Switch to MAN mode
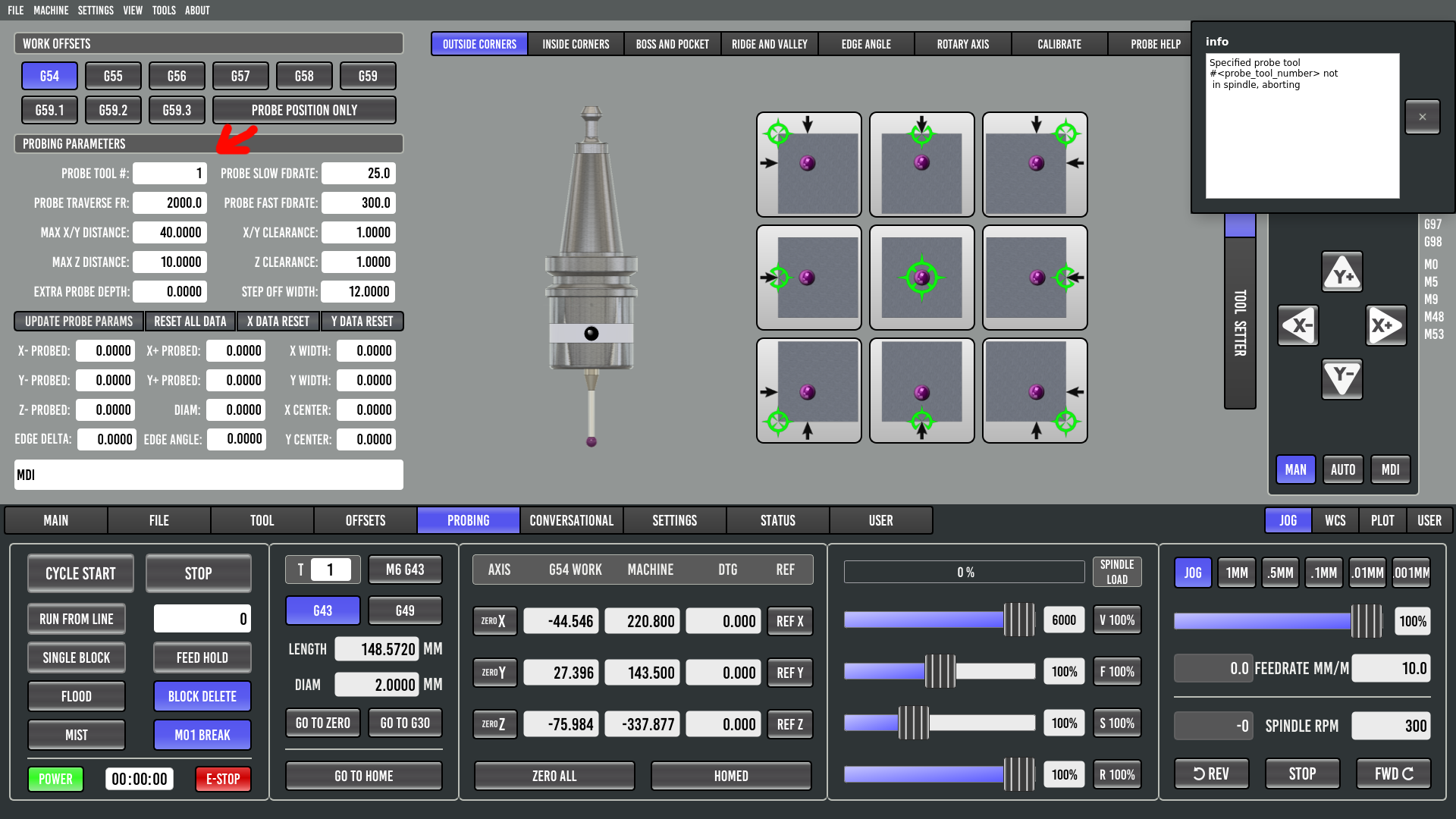 1295,469
